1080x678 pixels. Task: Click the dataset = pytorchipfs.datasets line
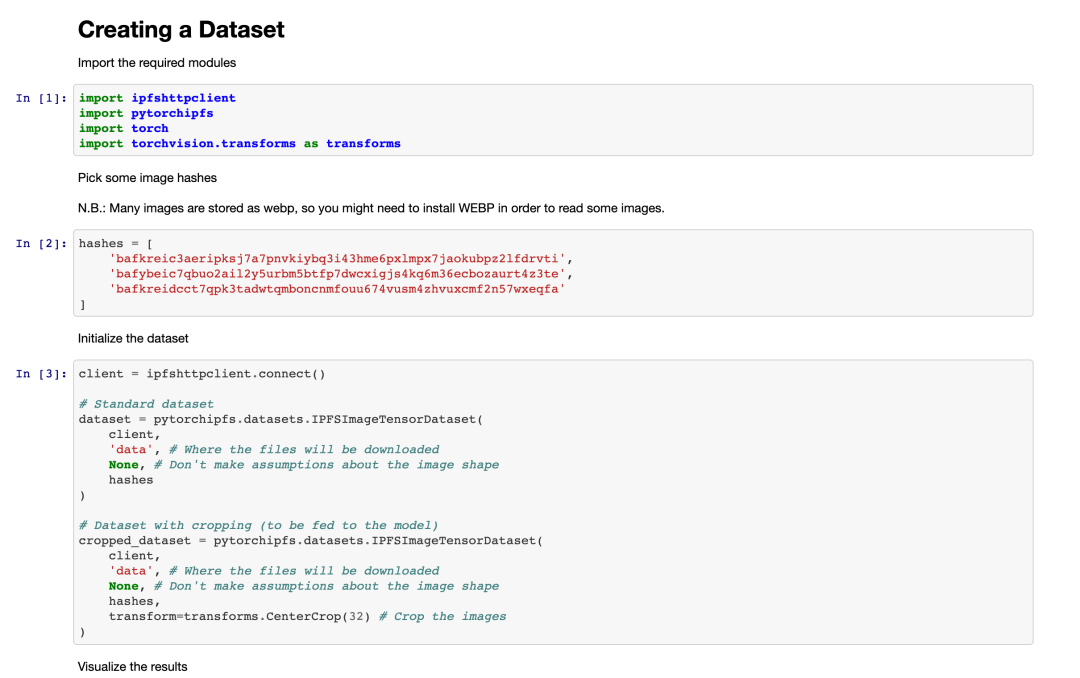coord(281,420)
